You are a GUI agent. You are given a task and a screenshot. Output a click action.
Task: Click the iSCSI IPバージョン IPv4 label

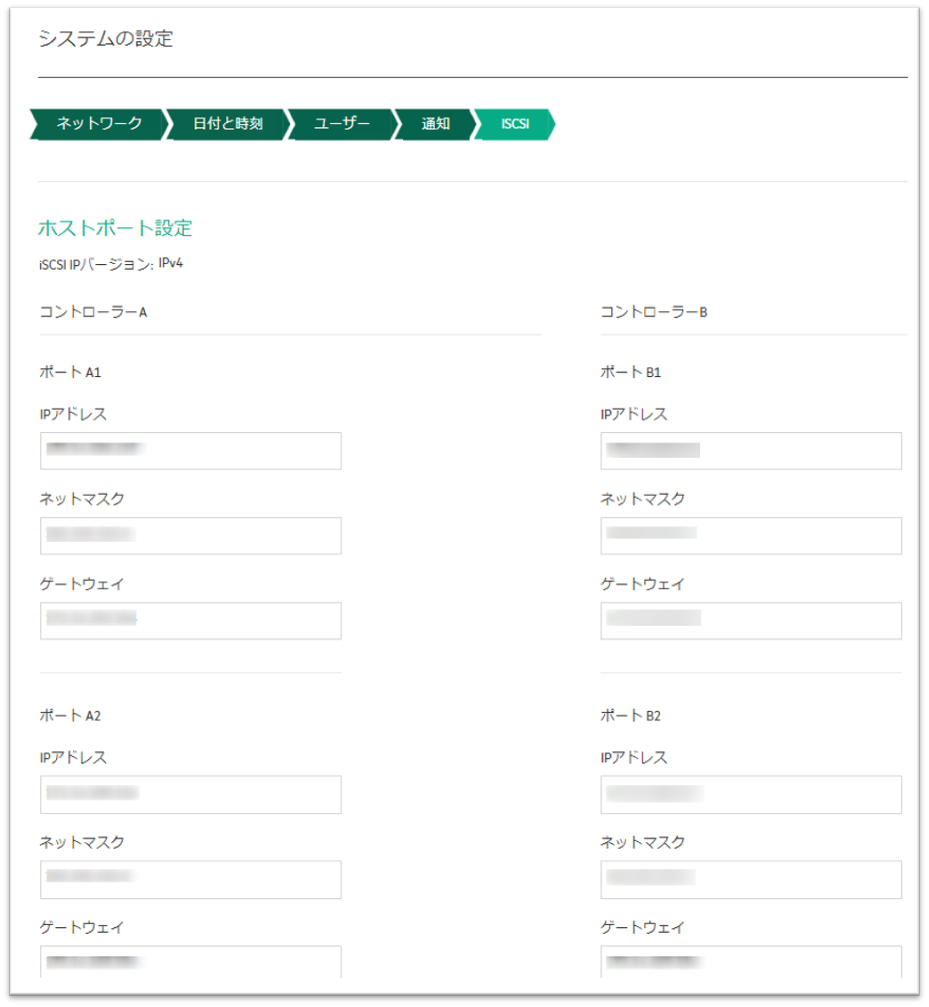112,263
